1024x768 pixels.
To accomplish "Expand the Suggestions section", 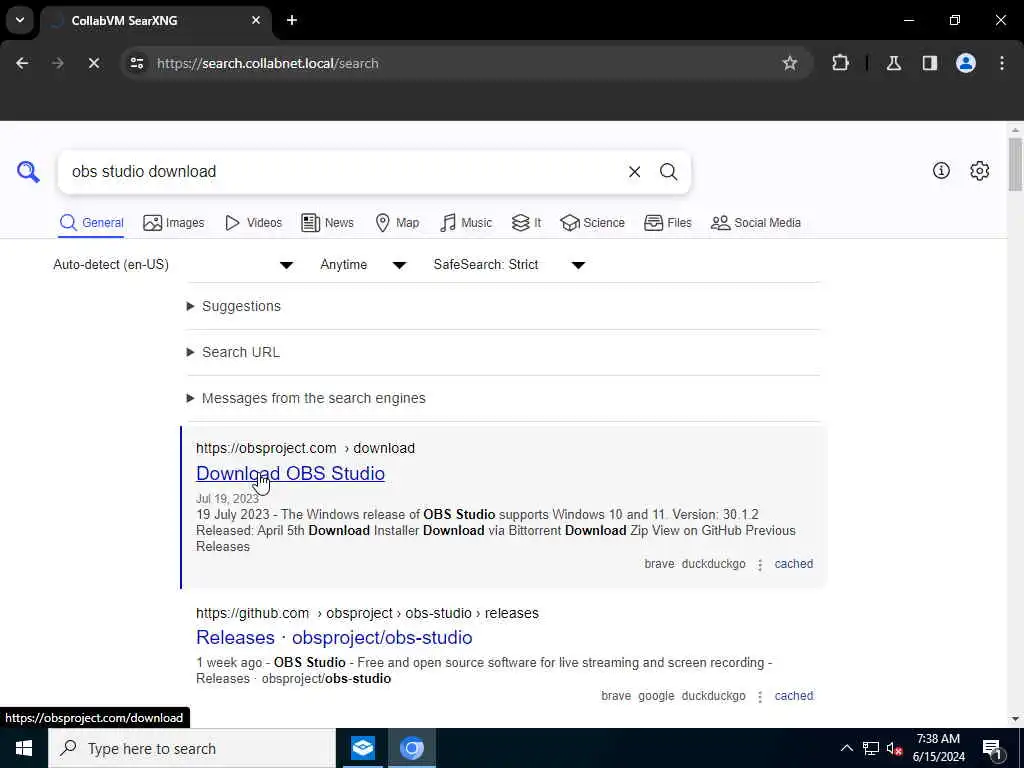I will pos(234,306).
